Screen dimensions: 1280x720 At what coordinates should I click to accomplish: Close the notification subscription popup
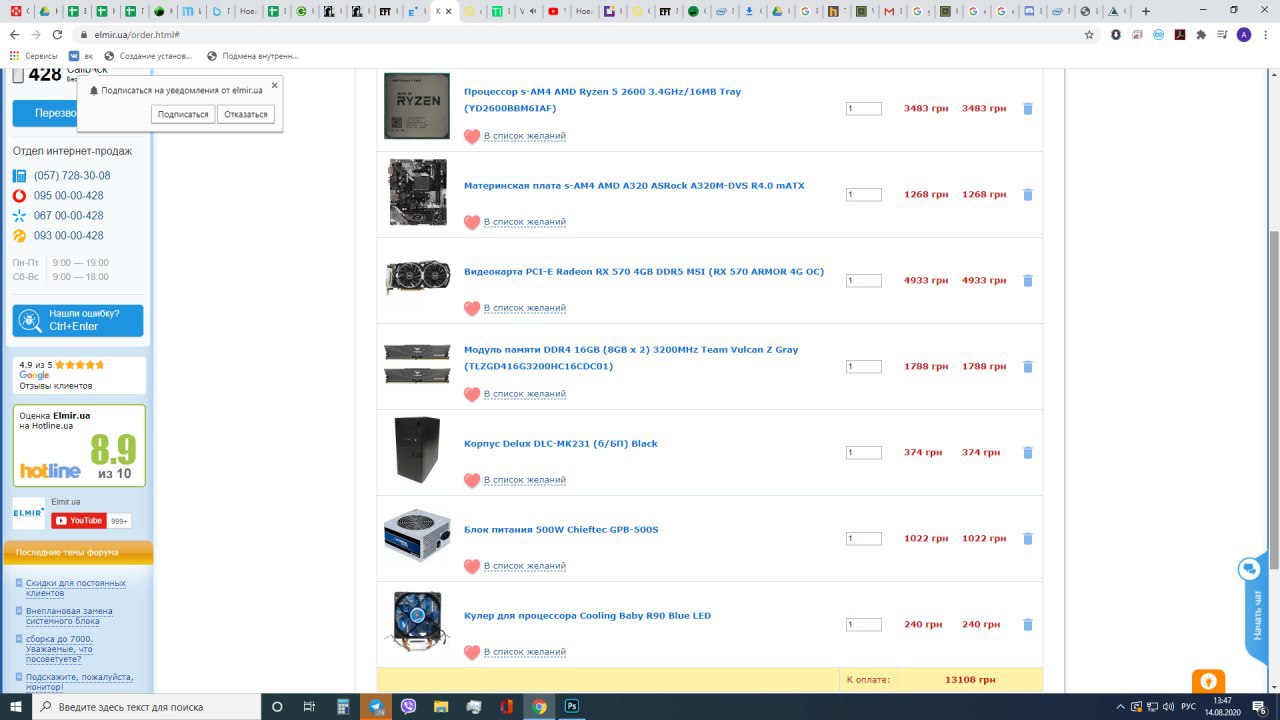click(x=275, y=85)
